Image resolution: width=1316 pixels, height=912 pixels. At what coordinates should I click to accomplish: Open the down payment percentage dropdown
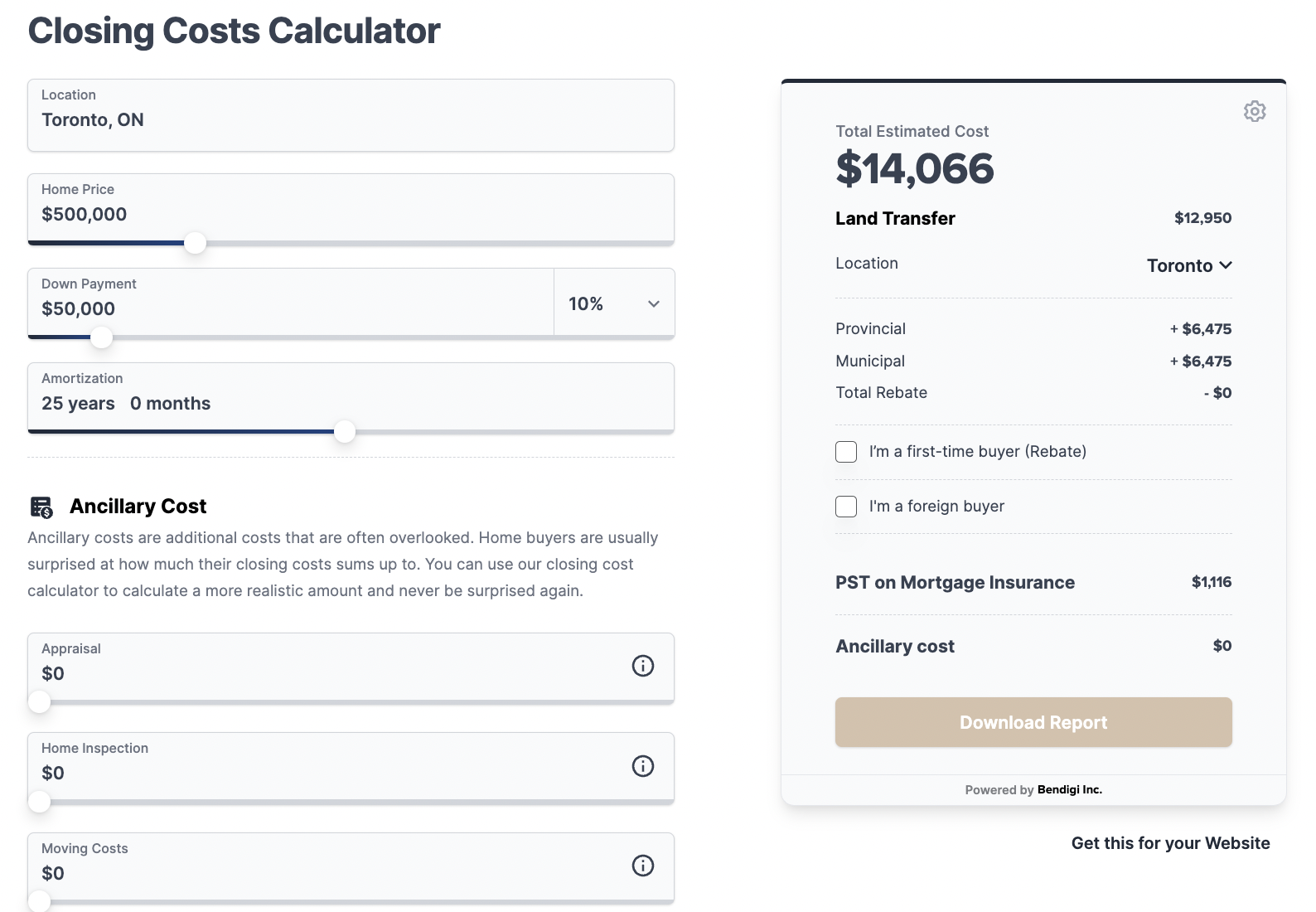(x=613, y=303)
